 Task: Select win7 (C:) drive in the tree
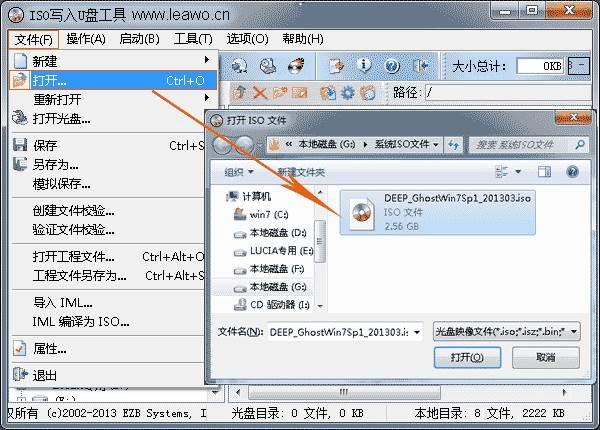click(261, 214)
